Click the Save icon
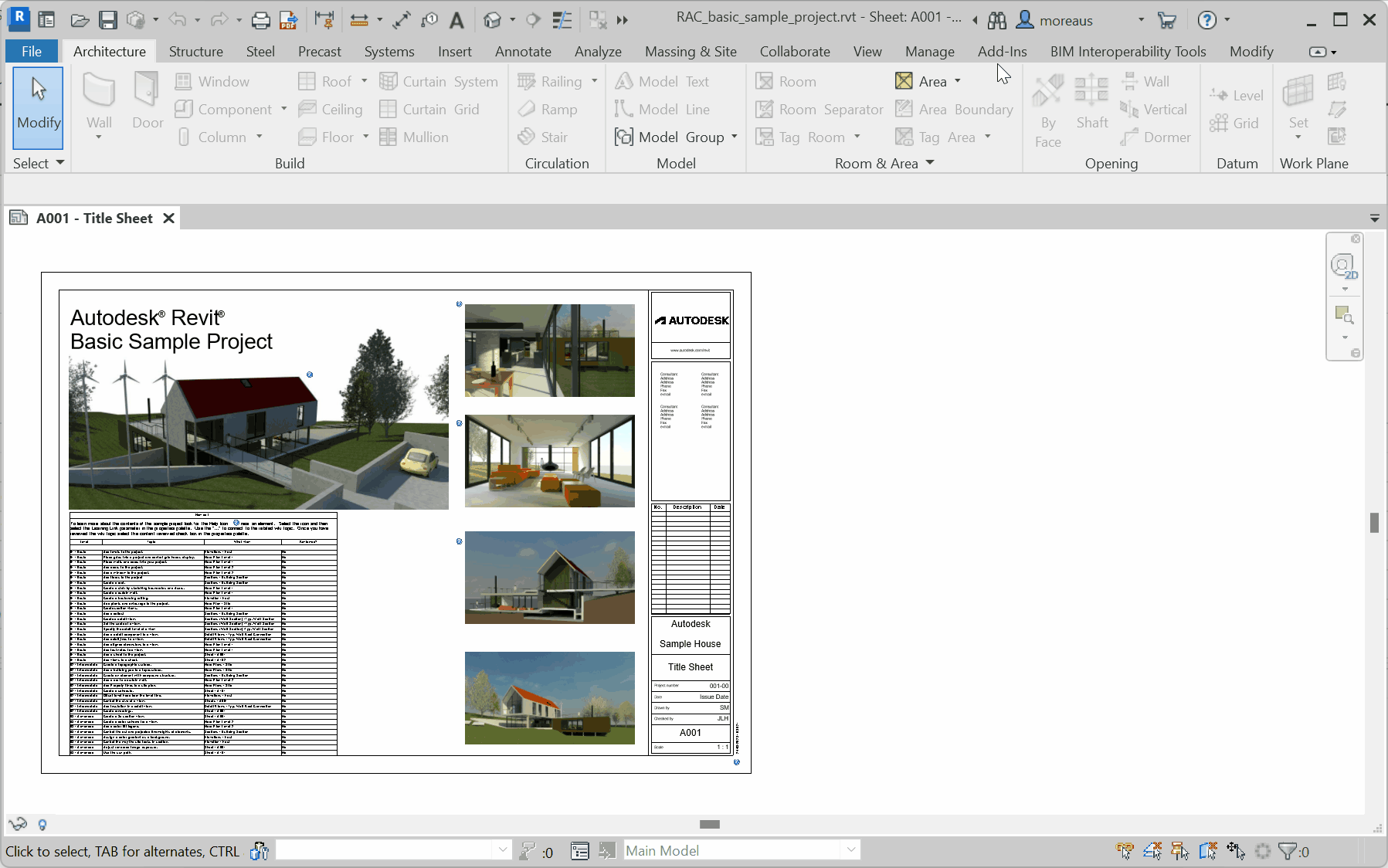This screenshot has width=1388, height=868. click(x=108, y=20)
